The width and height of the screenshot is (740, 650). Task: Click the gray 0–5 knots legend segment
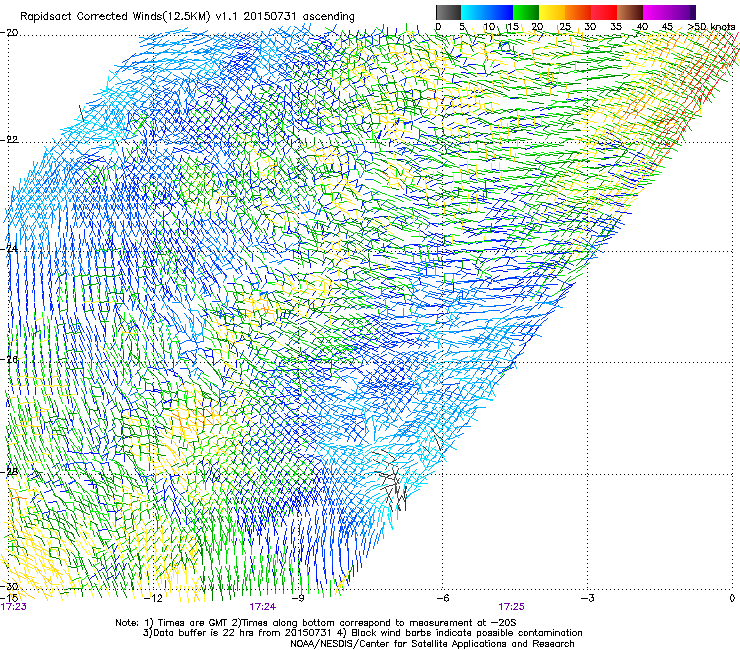[448, 12]
